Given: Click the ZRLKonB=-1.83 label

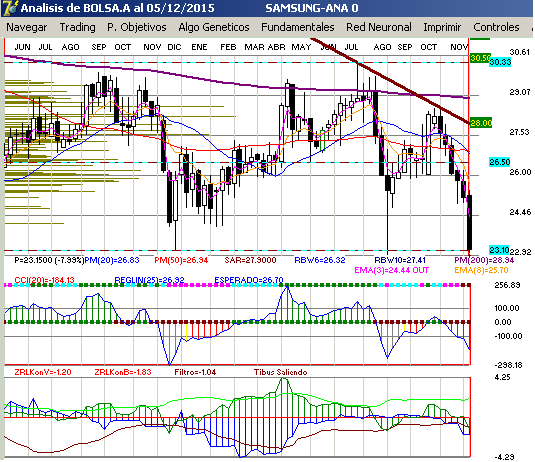Looking at the screenshot, I should 123,372.
